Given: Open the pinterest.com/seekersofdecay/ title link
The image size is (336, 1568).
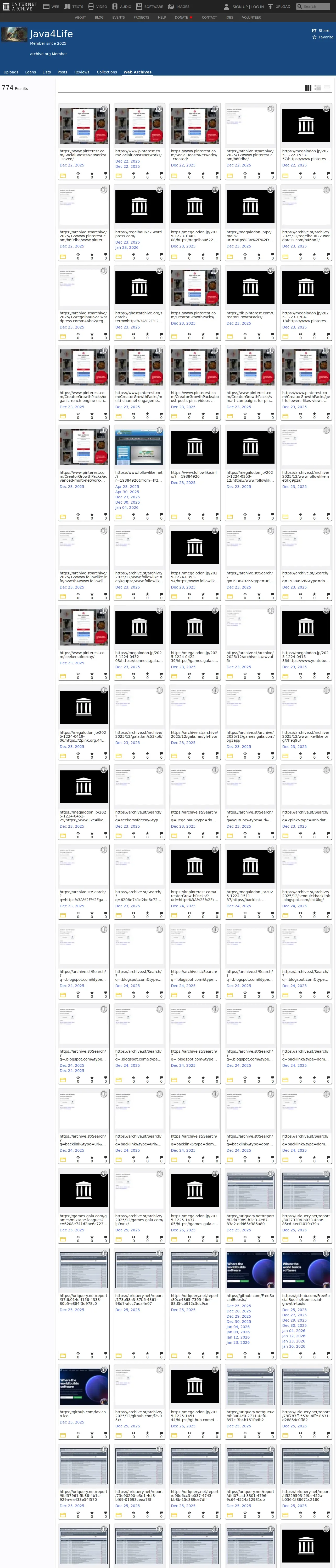Looking at the screenshot, I should tap(82, 655).
